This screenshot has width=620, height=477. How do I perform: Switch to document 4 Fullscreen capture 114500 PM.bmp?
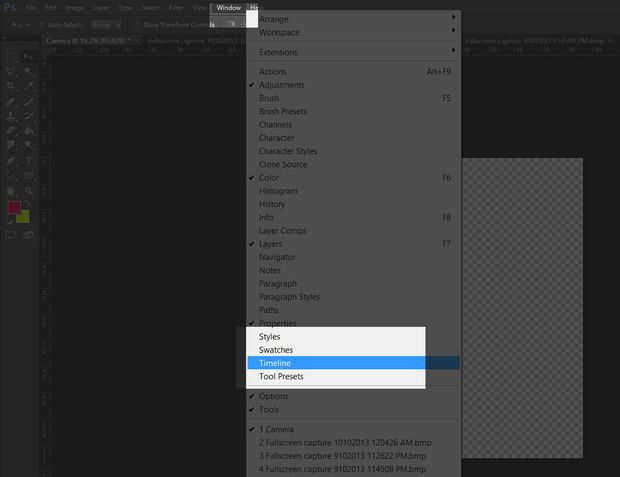(x=353, y=469)
